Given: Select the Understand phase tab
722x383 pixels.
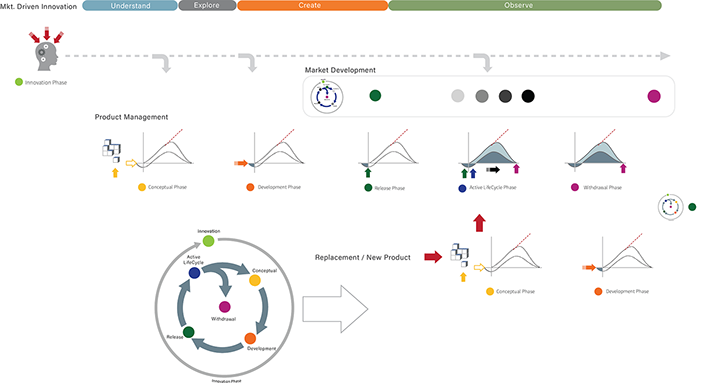Looking at the screenshot, I should [130, 6].
